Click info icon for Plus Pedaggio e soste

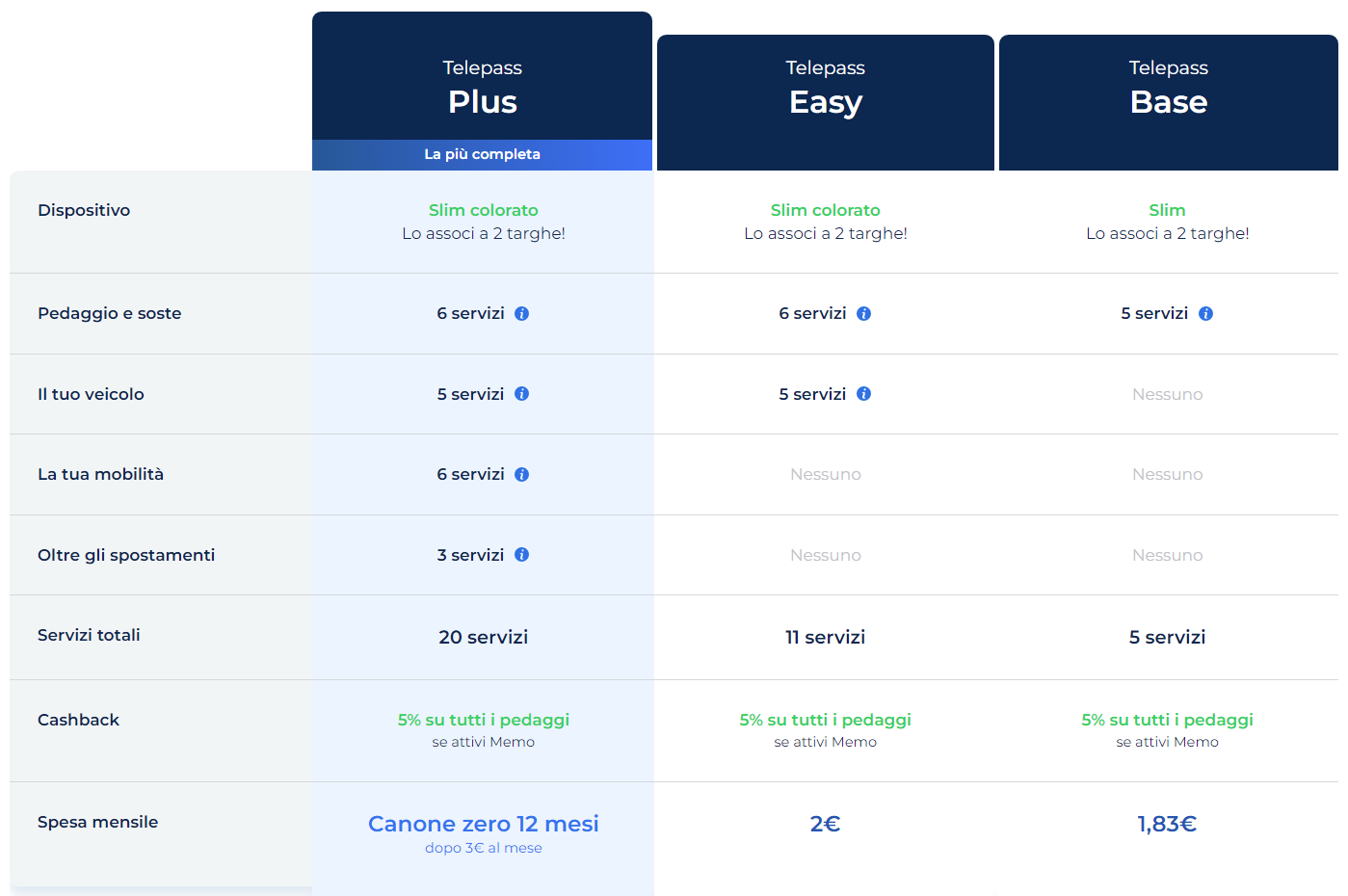point(521,313)
